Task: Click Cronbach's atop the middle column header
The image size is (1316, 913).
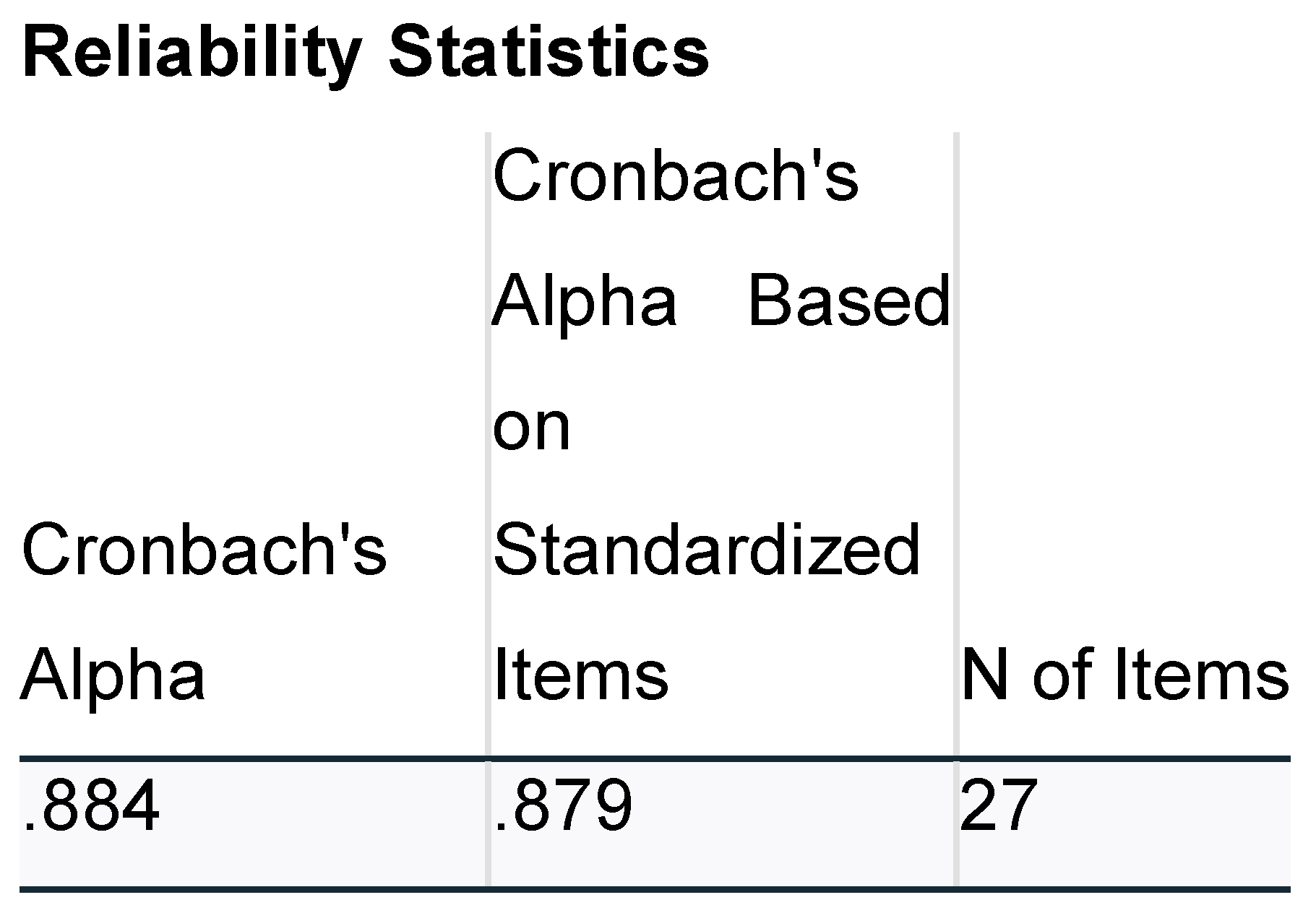Action: [676, 176]
